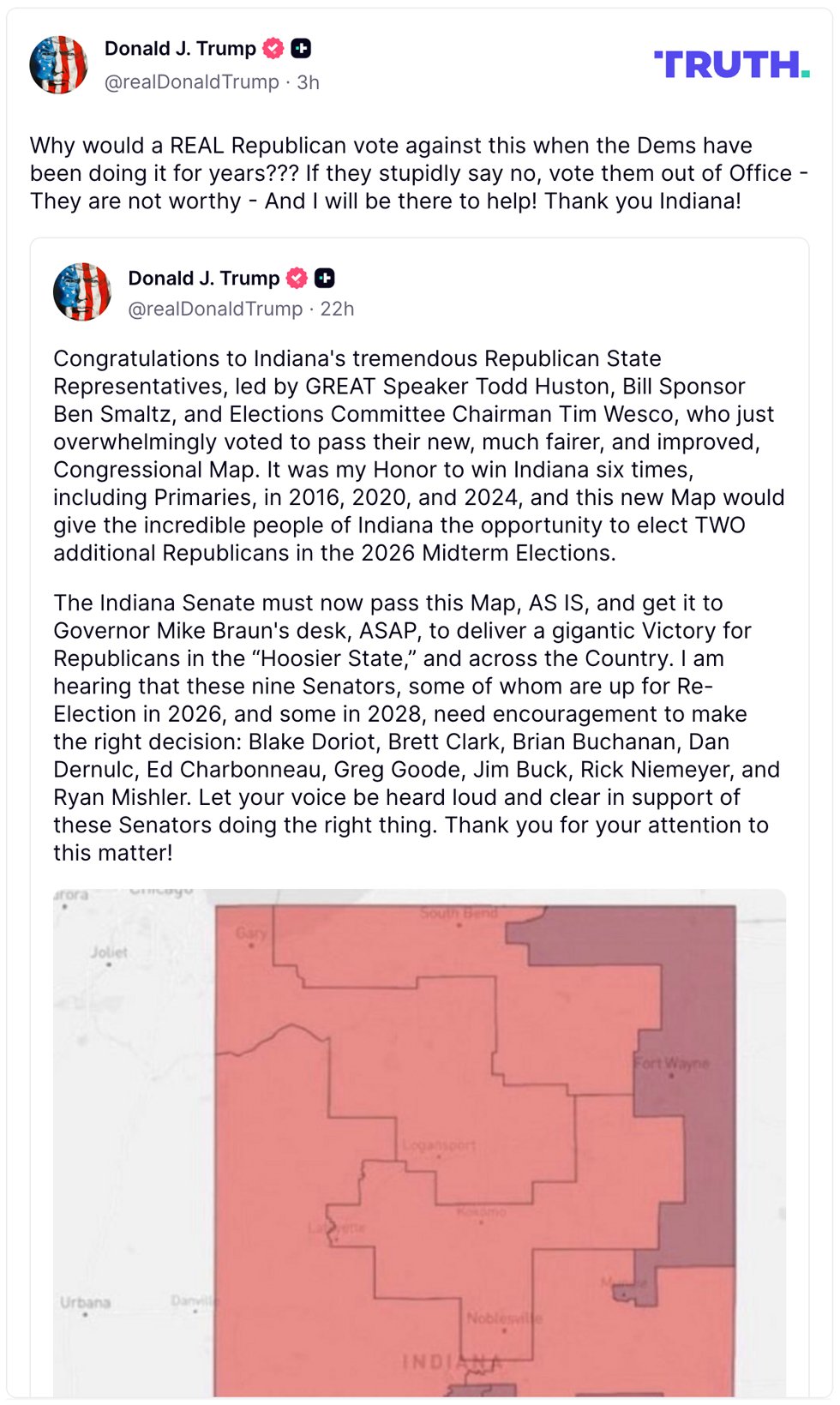This screenshot has height=1405, width=840.
Task: Open the Donald J. Trump name on the top post
Action: pyautogui.click(x=180, y=49)
